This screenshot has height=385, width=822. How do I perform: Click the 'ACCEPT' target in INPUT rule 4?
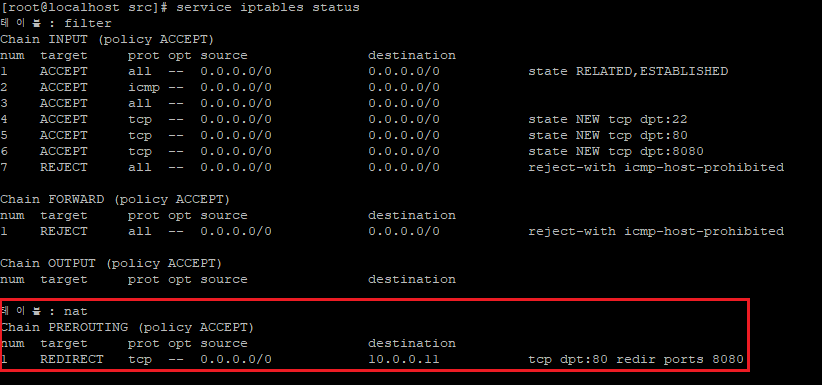click(63, 120)
